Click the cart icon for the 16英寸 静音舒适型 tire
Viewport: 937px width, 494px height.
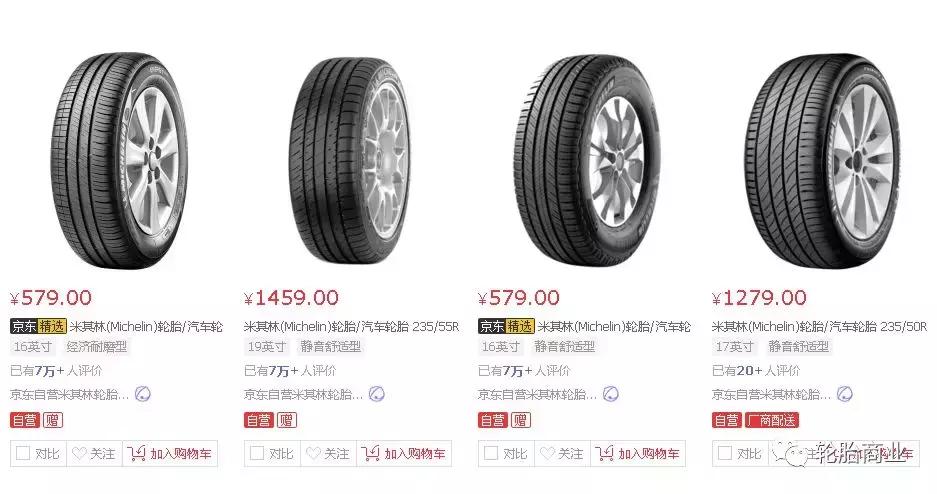tap(603, 453)
